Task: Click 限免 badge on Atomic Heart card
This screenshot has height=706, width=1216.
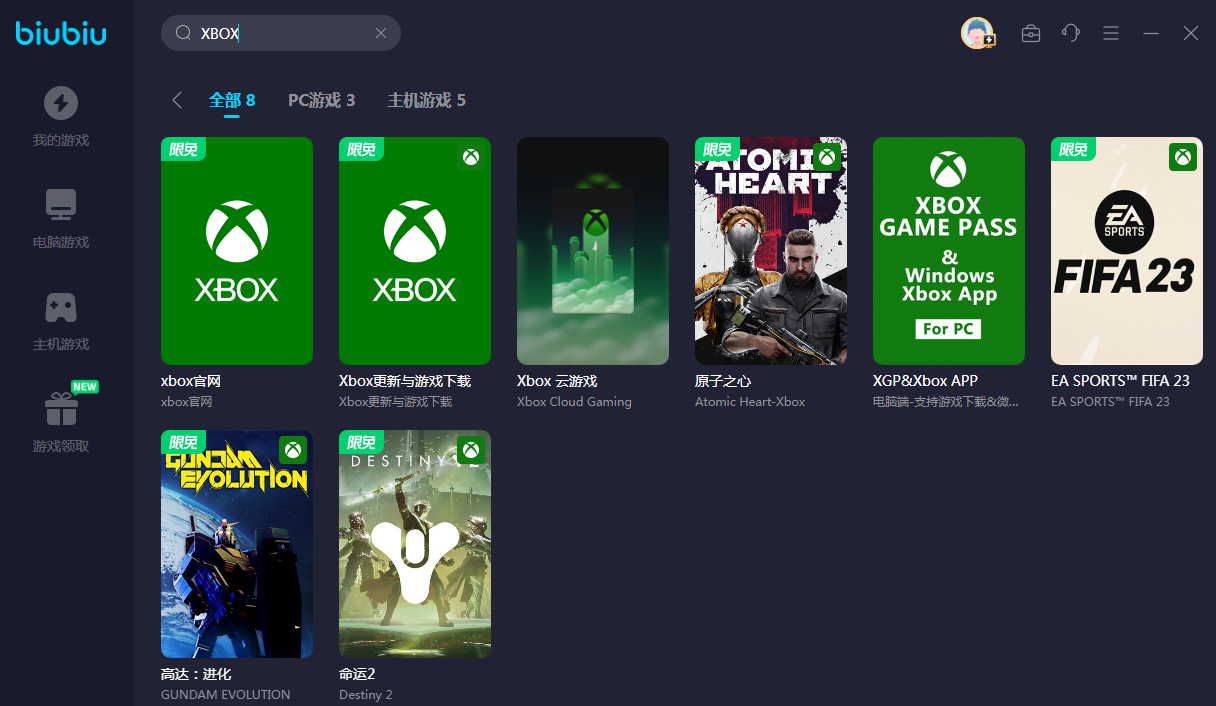Action: click(x=717, y=149)
